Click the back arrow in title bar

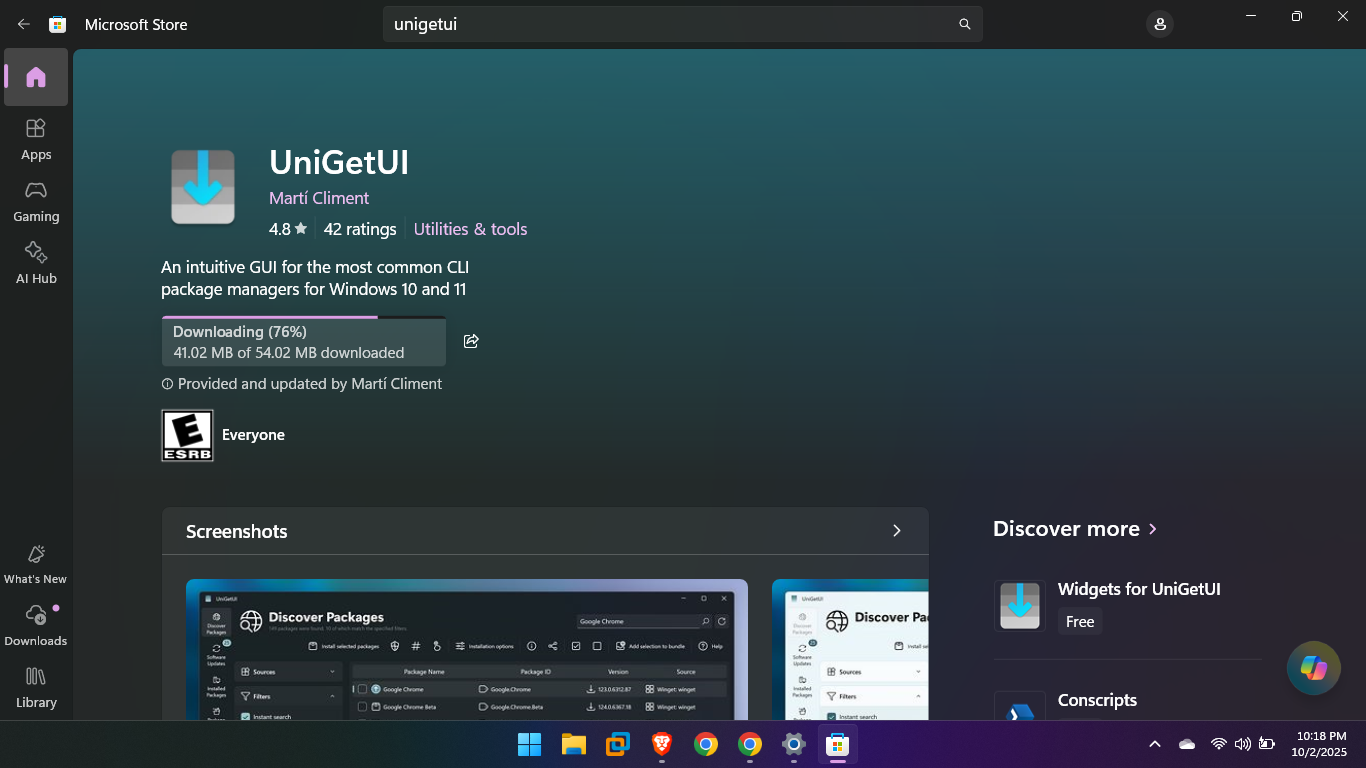pyautogui.click(x=24, y=24)
